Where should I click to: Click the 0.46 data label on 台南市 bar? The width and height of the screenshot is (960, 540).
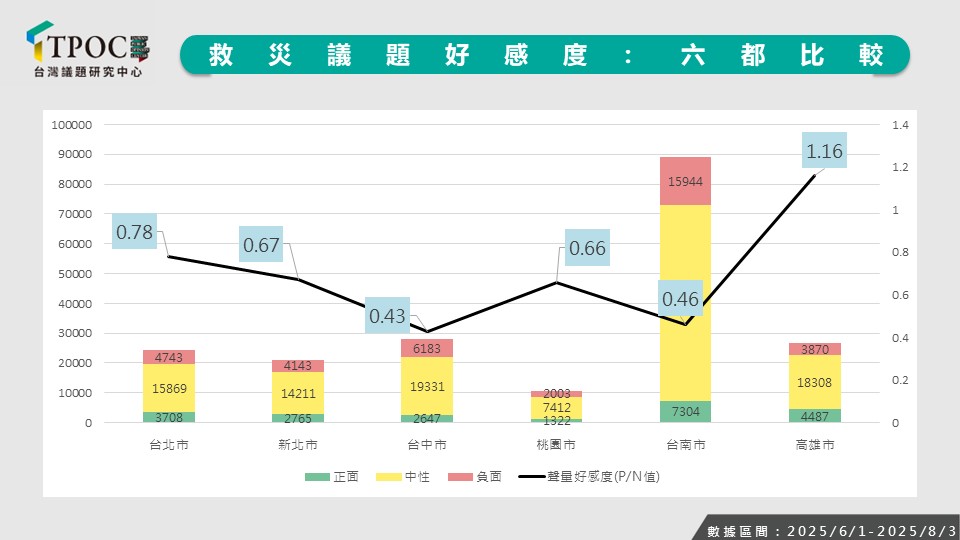coord(680,298)
